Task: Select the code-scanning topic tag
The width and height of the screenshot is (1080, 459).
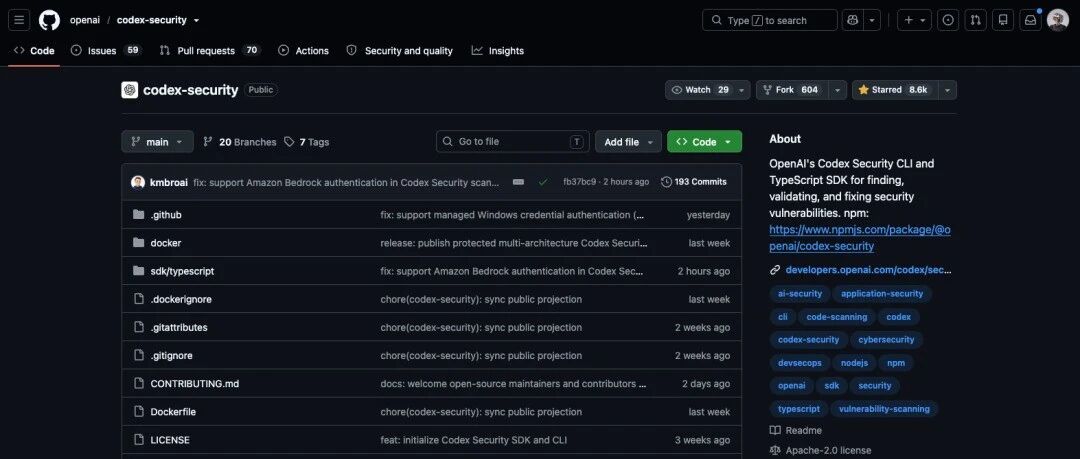Action: [837, 317]
